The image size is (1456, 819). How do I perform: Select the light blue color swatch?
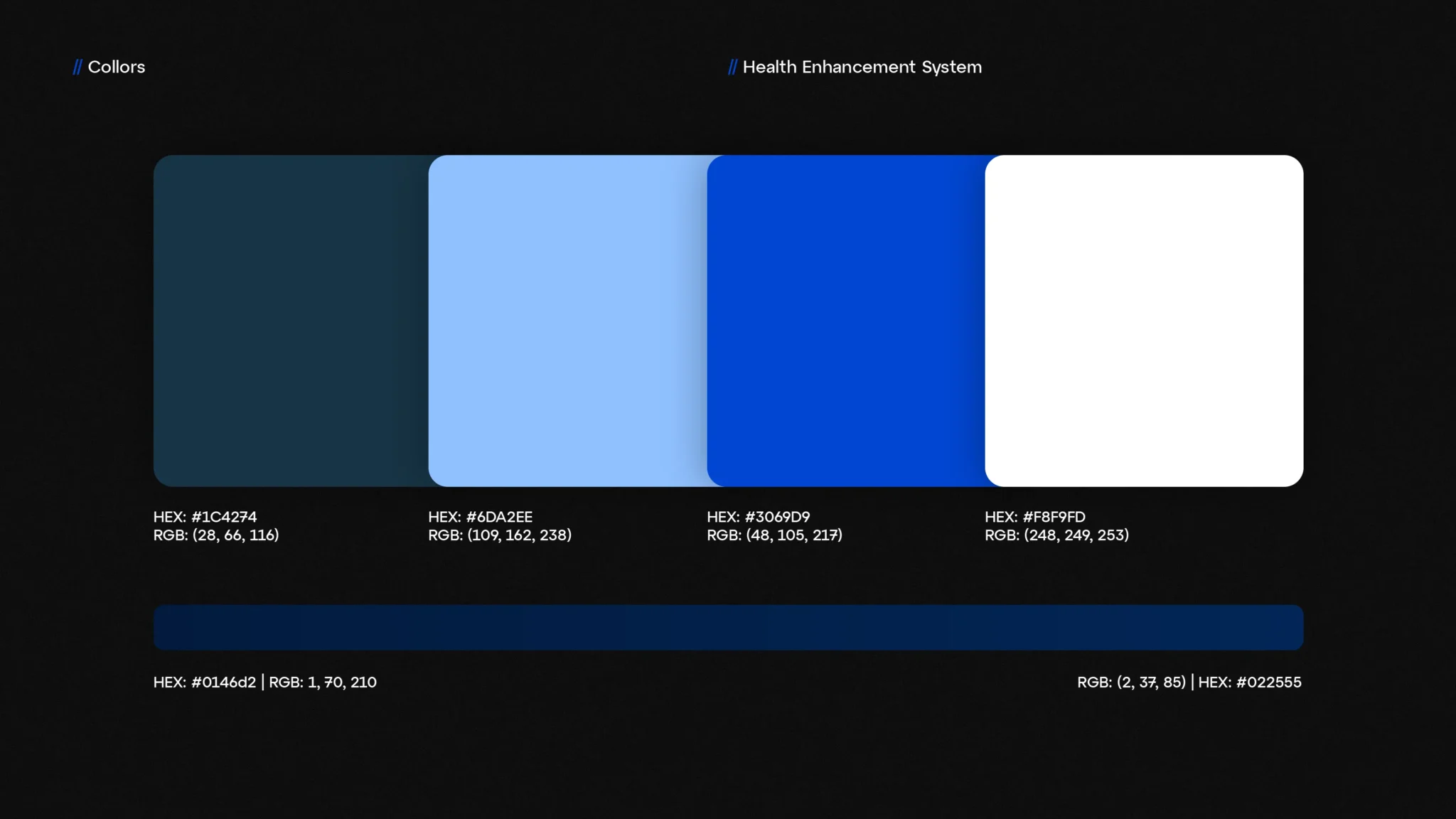tap(567, 321)
